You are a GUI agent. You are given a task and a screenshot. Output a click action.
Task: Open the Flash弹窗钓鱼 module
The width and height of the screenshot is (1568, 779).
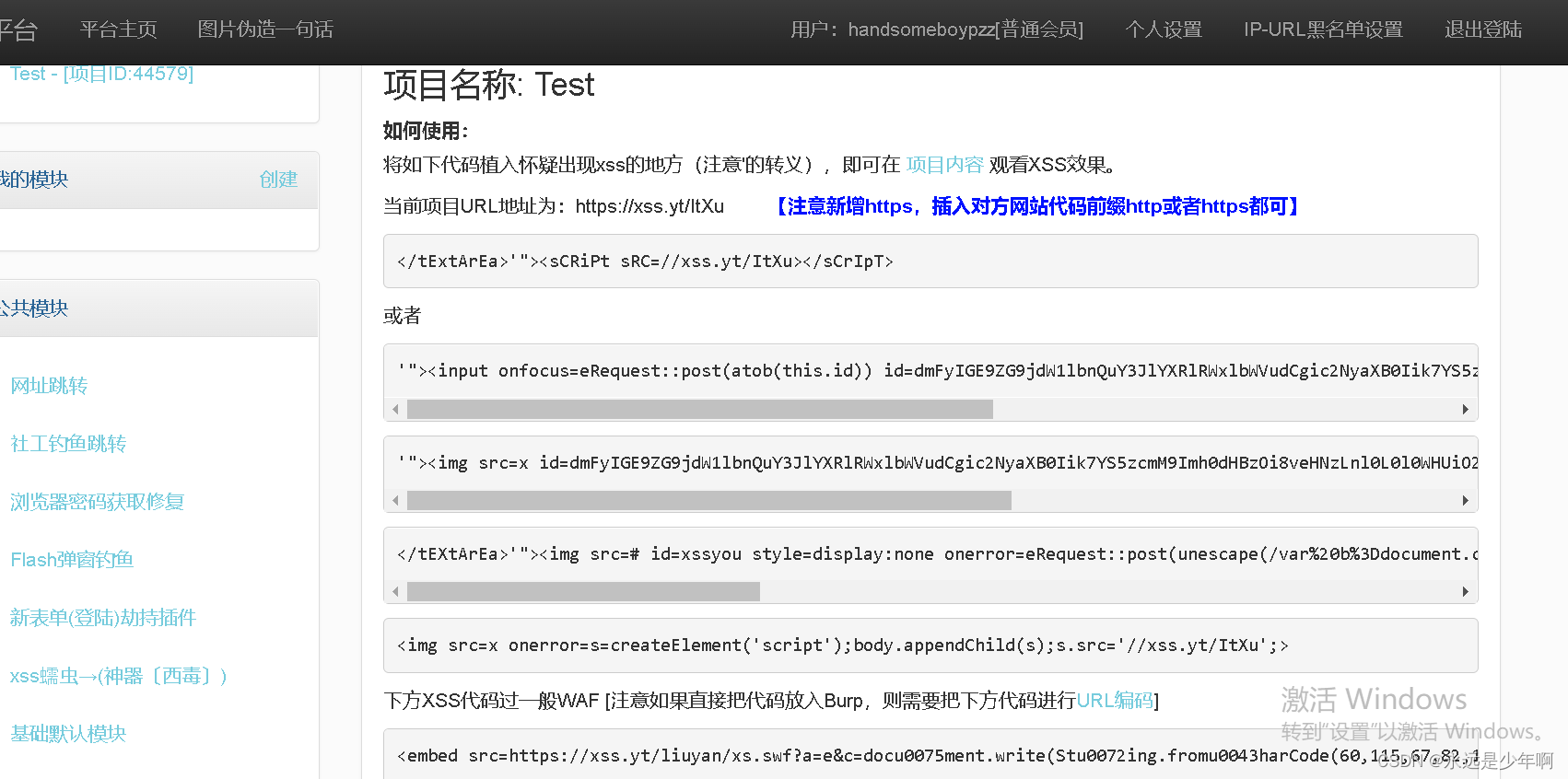tap(72, 560)
